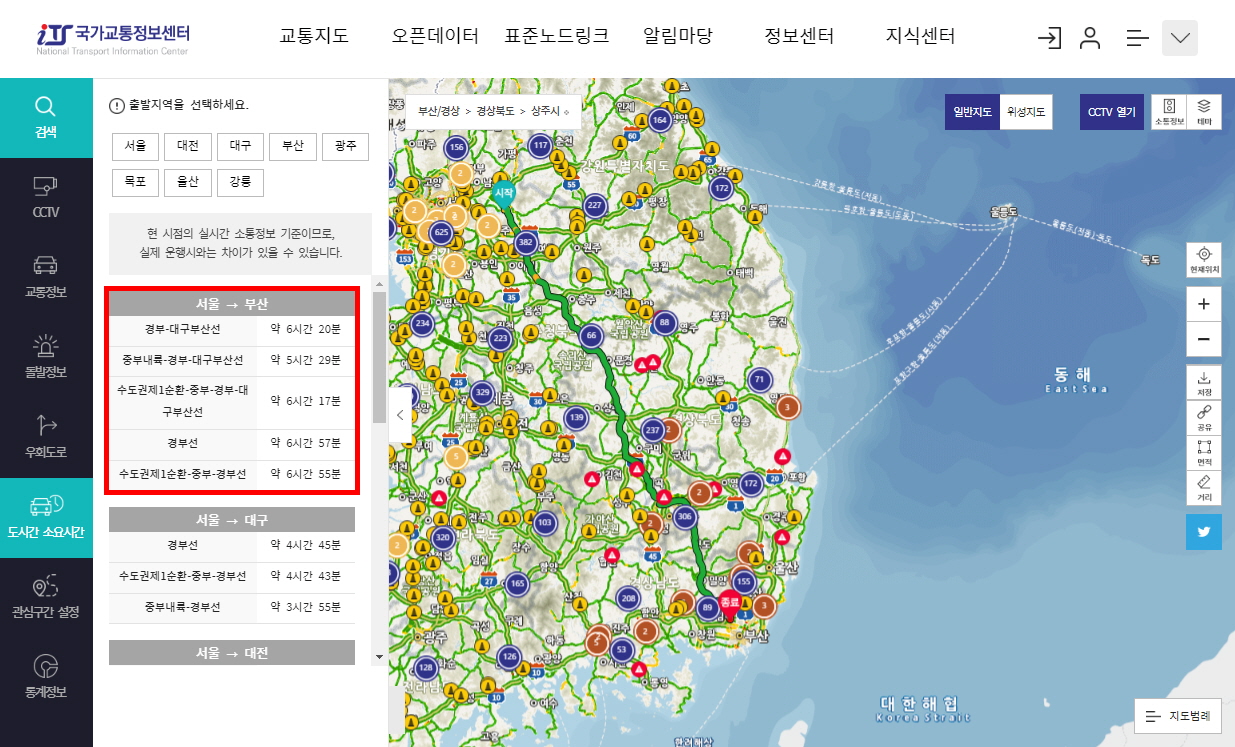Select 목포 departure region button
The width and height of the screenshot is (1235, 747).
tap(135, 182)
